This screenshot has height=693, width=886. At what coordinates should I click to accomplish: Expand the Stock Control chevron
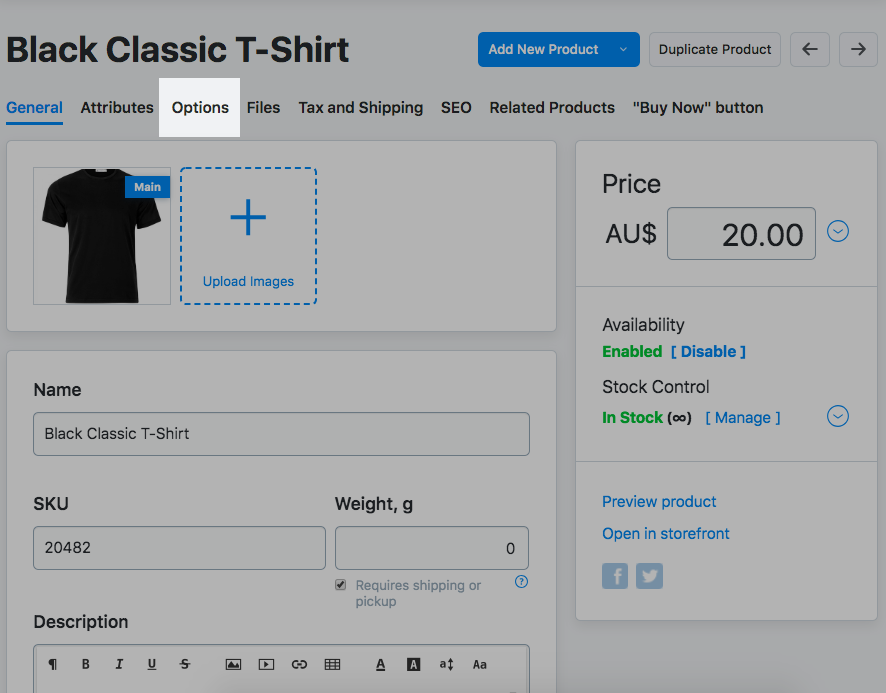point(838,416)
